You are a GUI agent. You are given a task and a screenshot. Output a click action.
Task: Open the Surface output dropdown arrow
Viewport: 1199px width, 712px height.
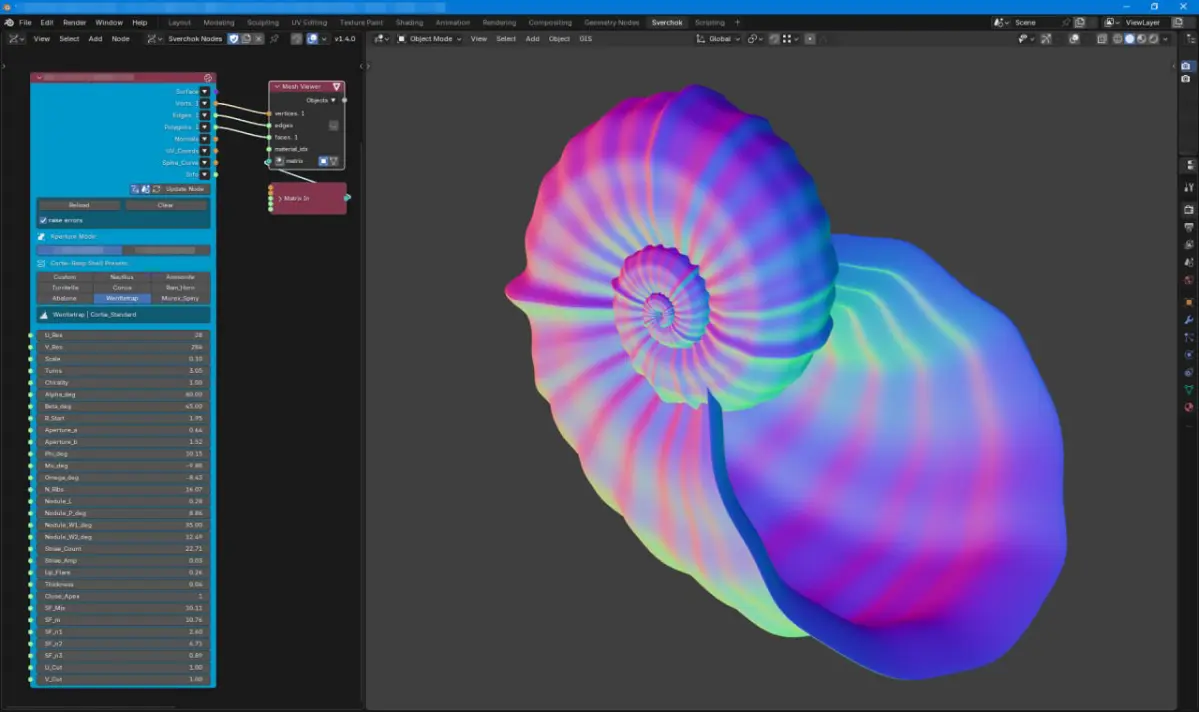204,92
